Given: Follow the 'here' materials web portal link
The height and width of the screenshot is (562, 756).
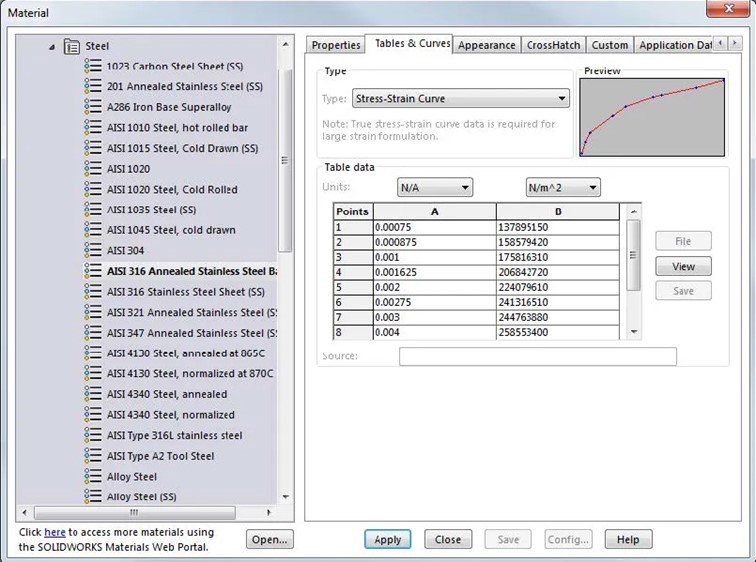Looking at the screenshot, I should (54, 532).
